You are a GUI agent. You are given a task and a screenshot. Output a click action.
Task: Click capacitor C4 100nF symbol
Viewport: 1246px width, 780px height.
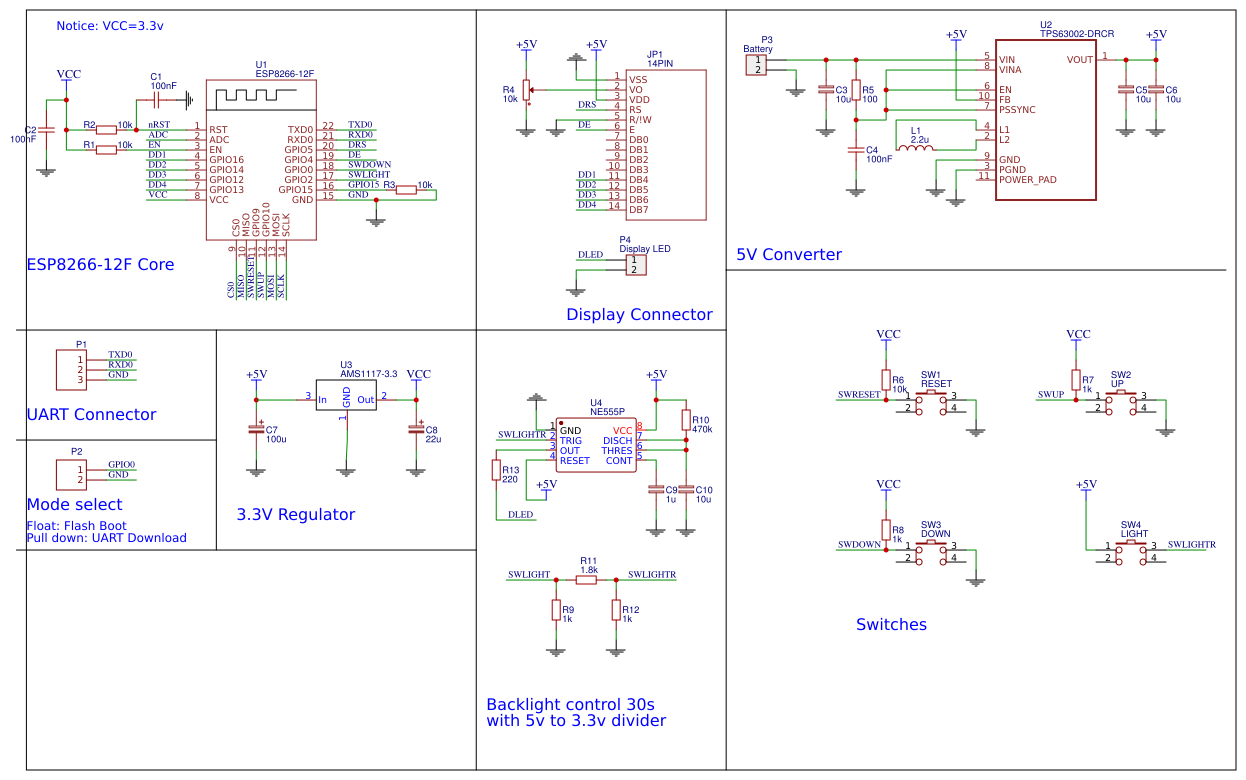pos(856,150)
